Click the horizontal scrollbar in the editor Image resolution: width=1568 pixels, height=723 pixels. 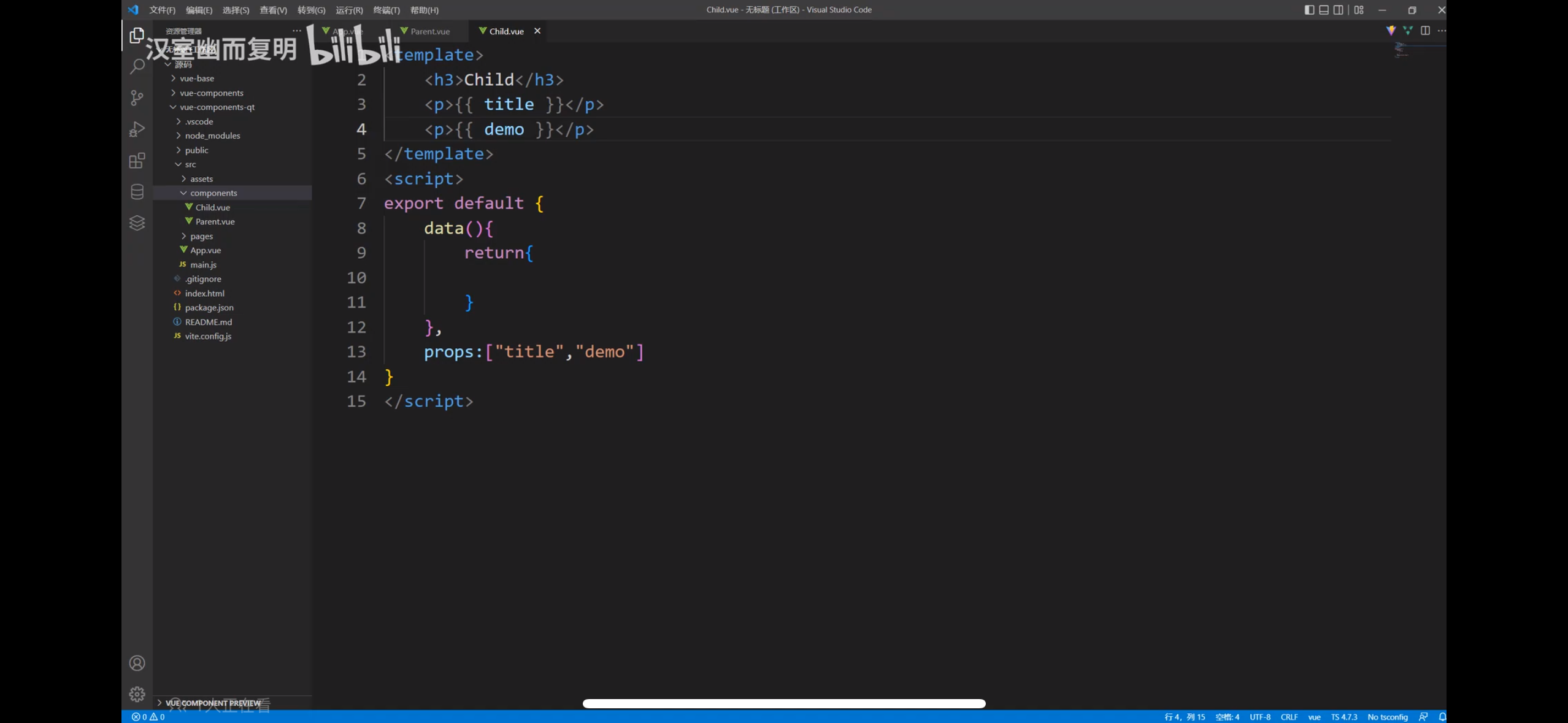pos(783,703)
